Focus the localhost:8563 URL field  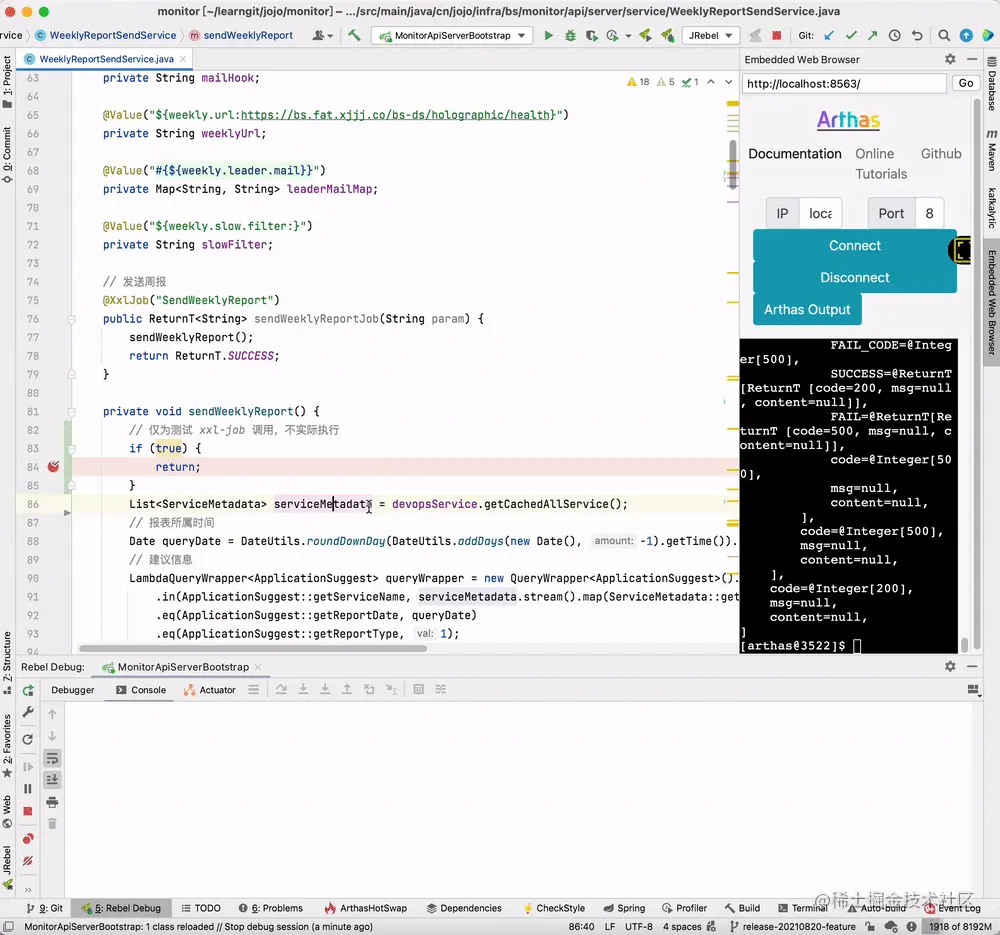pyautogui.click(x=844, y=84)
